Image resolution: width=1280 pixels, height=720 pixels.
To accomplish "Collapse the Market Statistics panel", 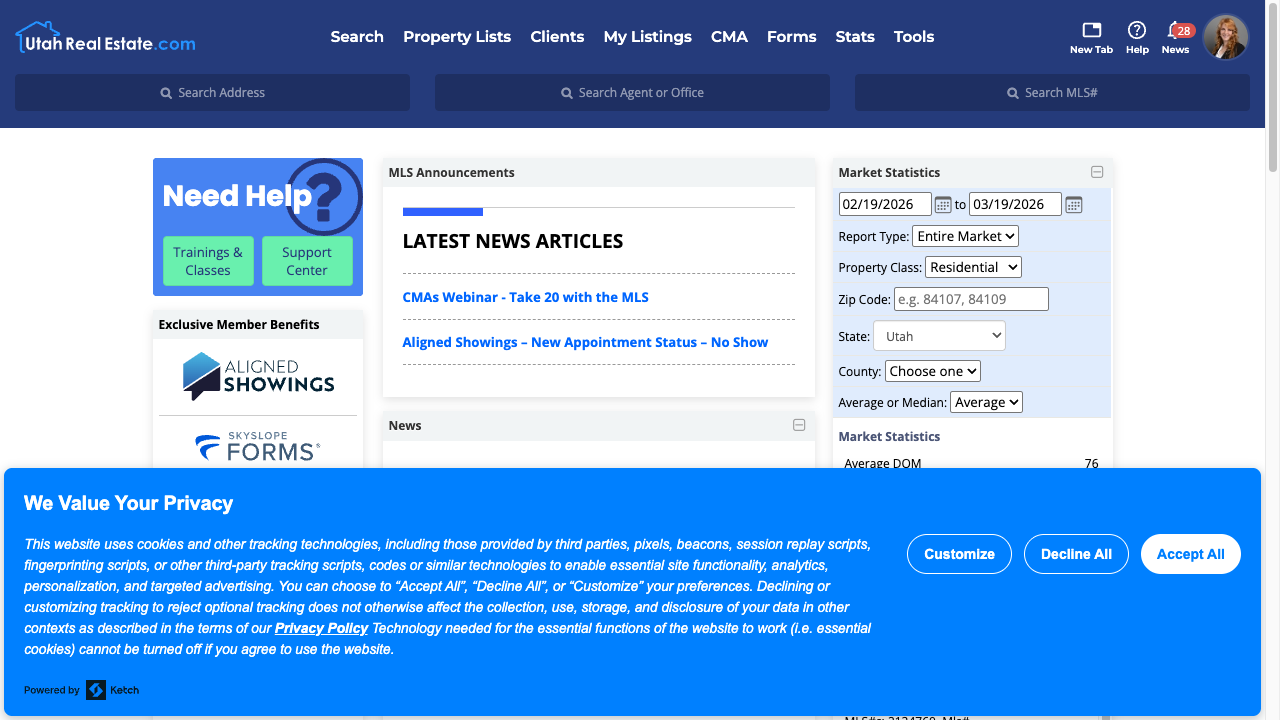I will tap(1097, 172).
